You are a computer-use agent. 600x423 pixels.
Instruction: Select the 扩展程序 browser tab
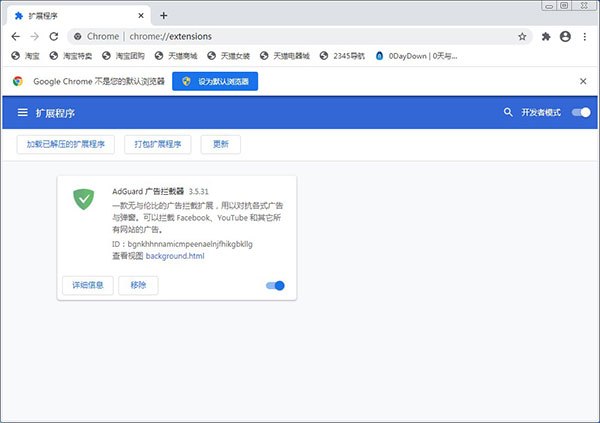pyautogui.click(x=78, y=16)
